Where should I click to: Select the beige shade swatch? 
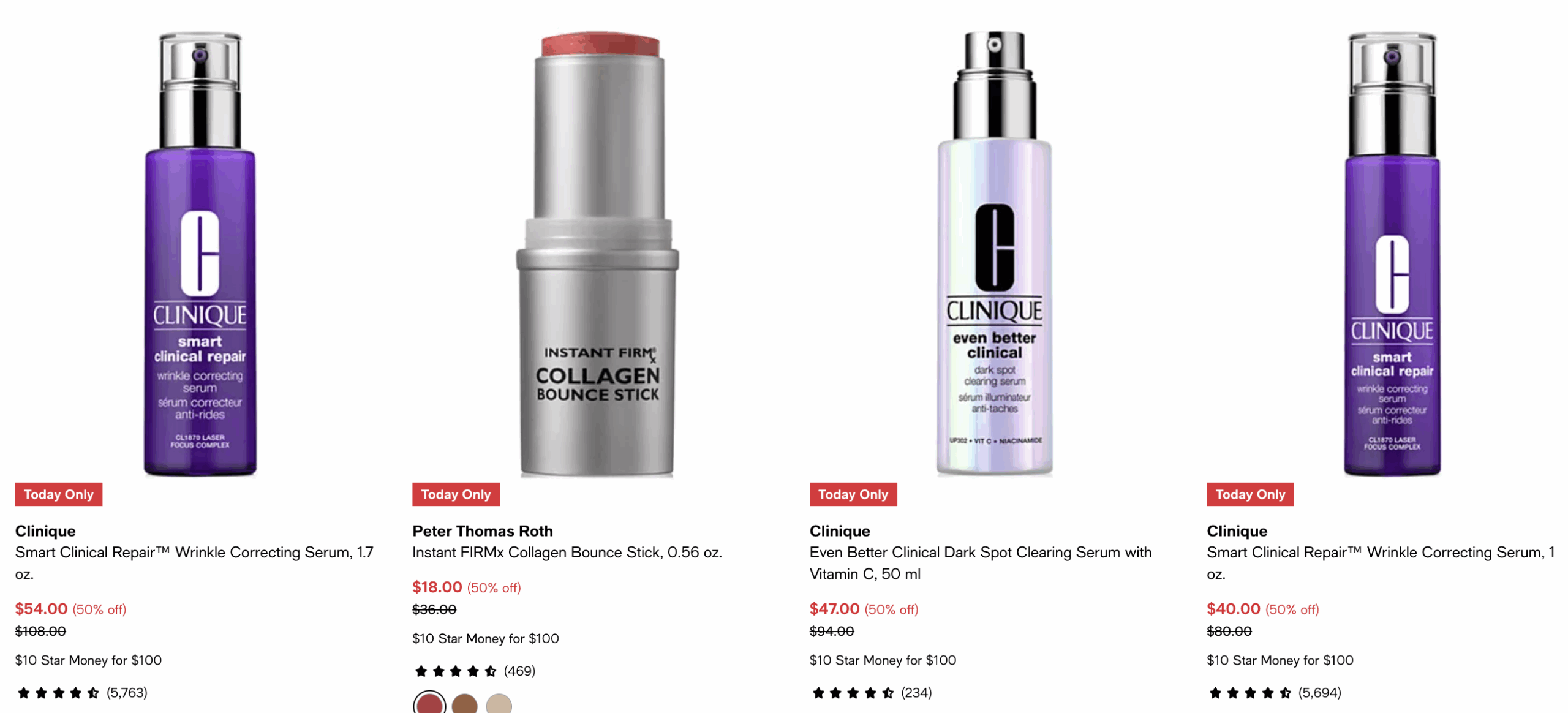tap(499, 704)
